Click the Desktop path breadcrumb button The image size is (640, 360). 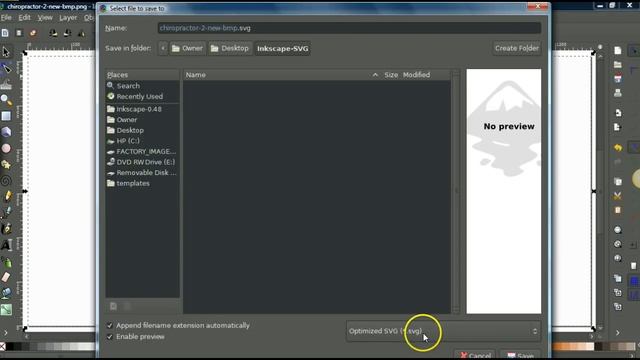(230, 48)
